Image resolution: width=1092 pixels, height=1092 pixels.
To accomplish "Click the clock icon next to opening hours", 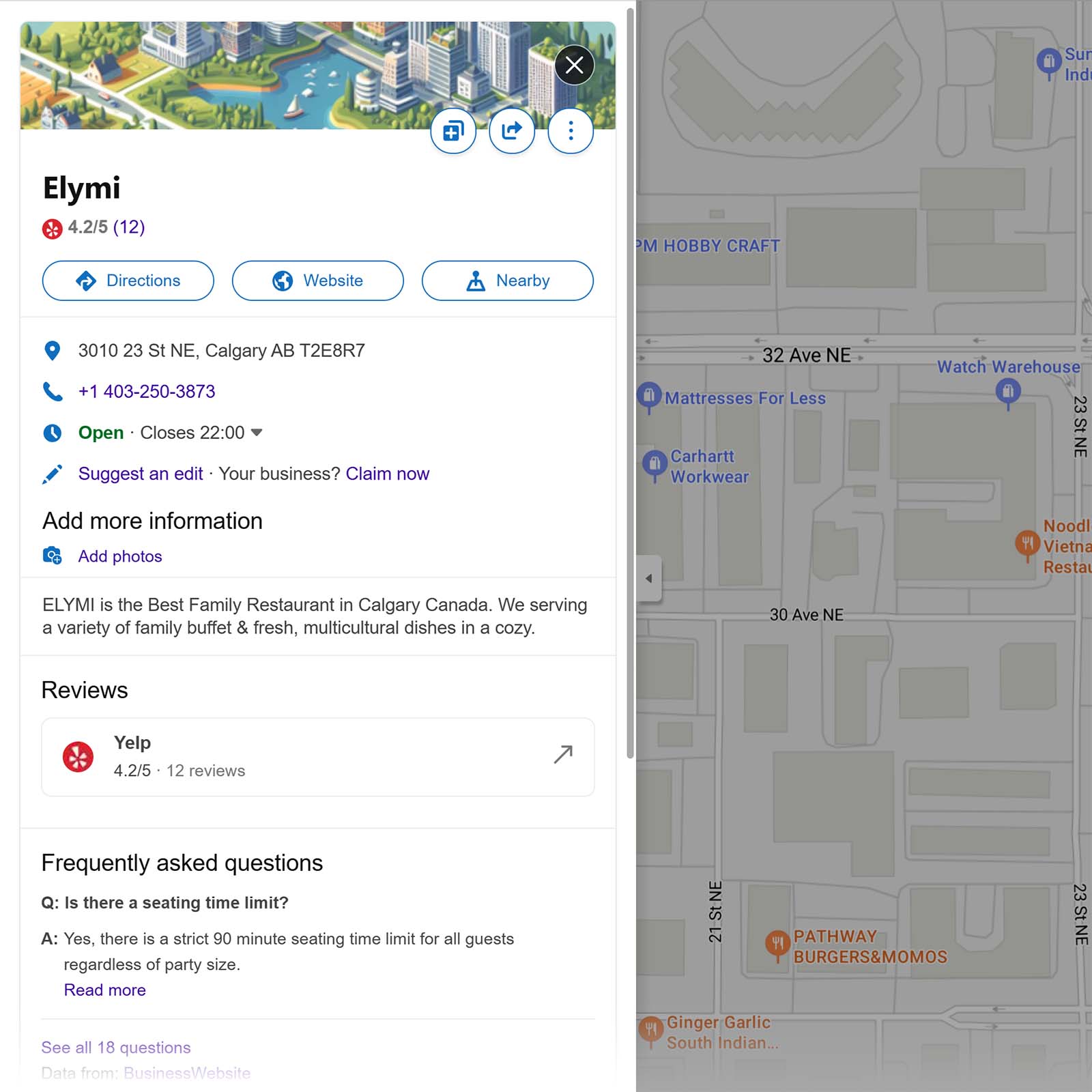I will coord(53,432).
